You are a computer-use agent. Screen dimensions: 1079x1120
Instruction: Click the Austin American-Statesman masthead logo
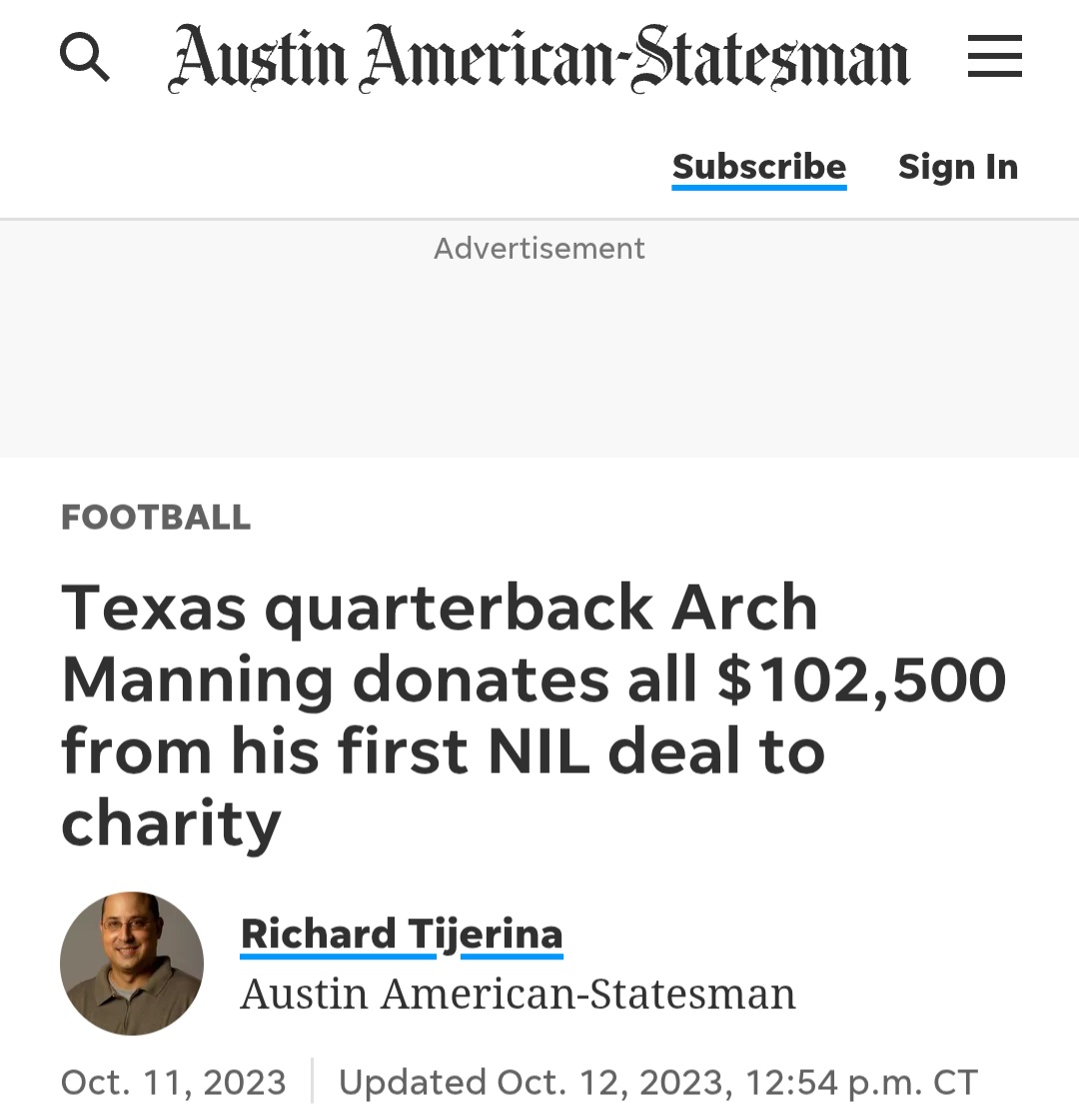[539, 58]
